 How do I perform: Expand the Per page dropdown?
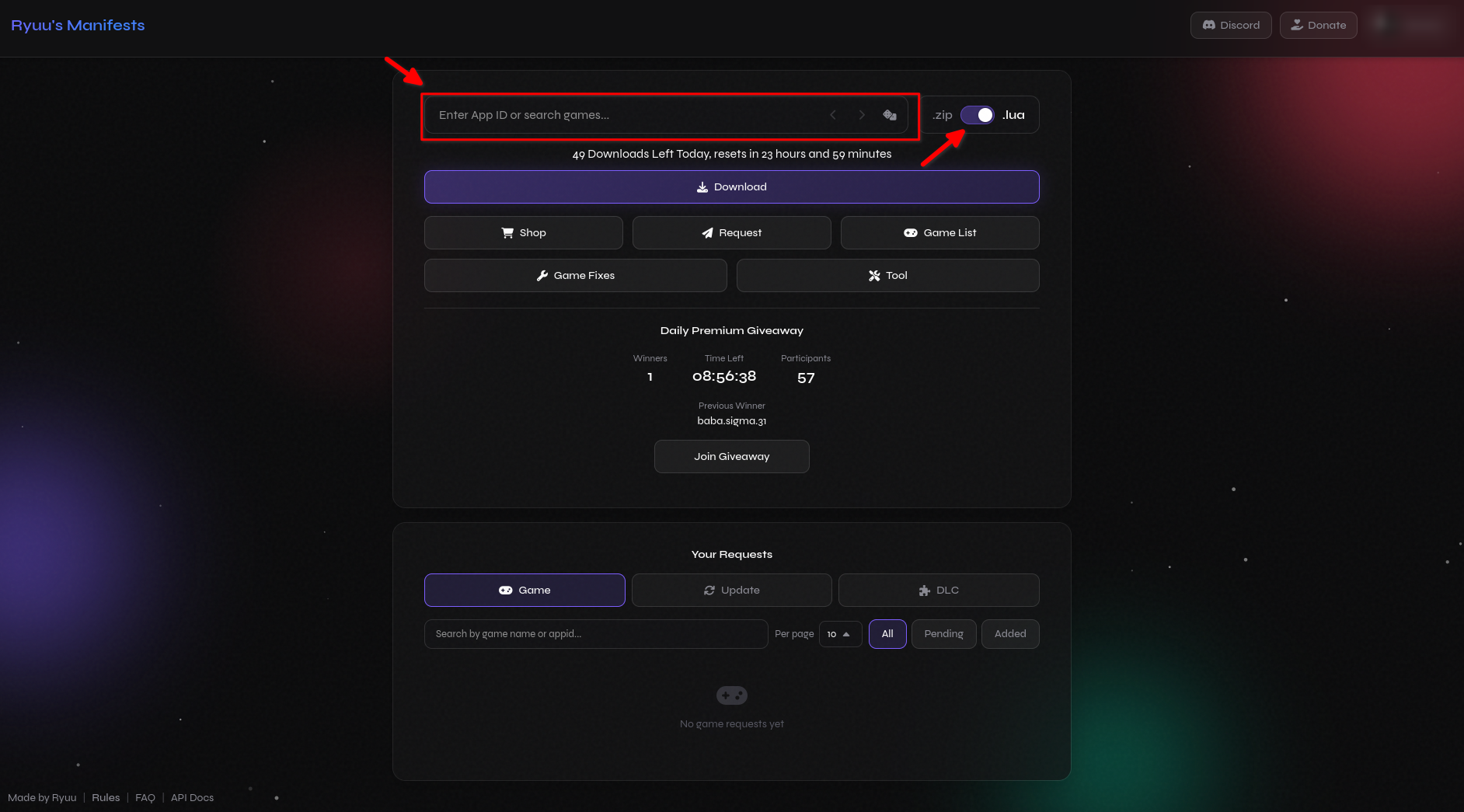pos(840,634)
